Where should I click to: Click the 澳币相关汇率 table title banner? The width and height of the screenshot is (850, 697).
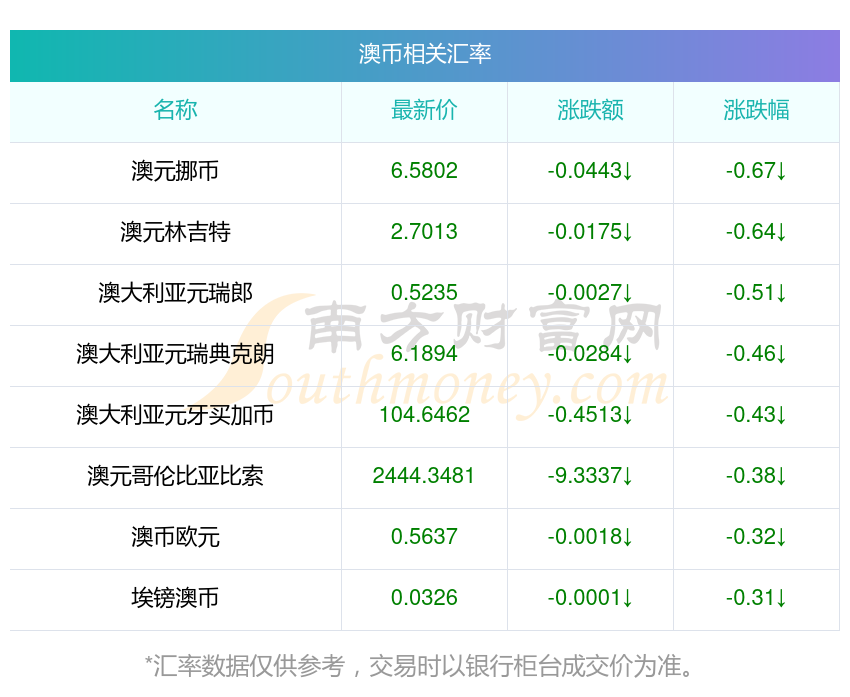[x=425, y=54]
